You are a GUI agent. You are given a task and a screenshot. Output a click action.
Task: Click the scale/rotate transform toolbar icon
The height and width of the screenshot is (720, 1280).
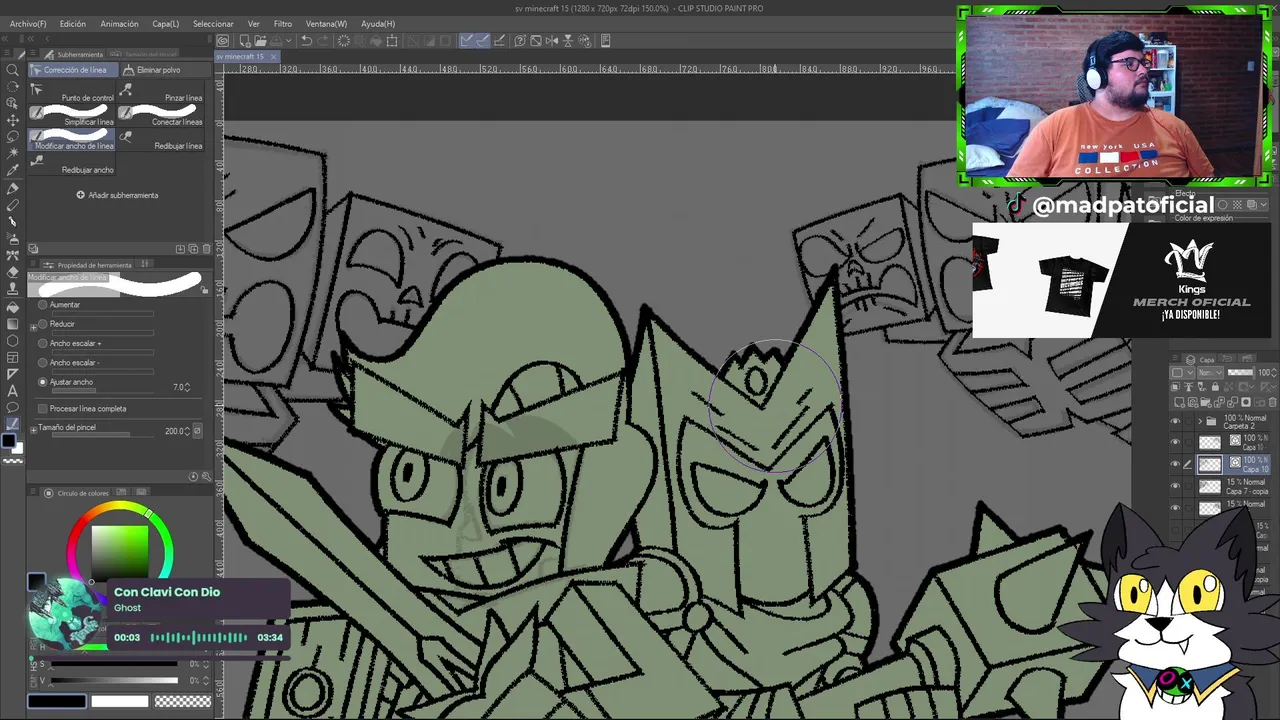tap(392, 41)
